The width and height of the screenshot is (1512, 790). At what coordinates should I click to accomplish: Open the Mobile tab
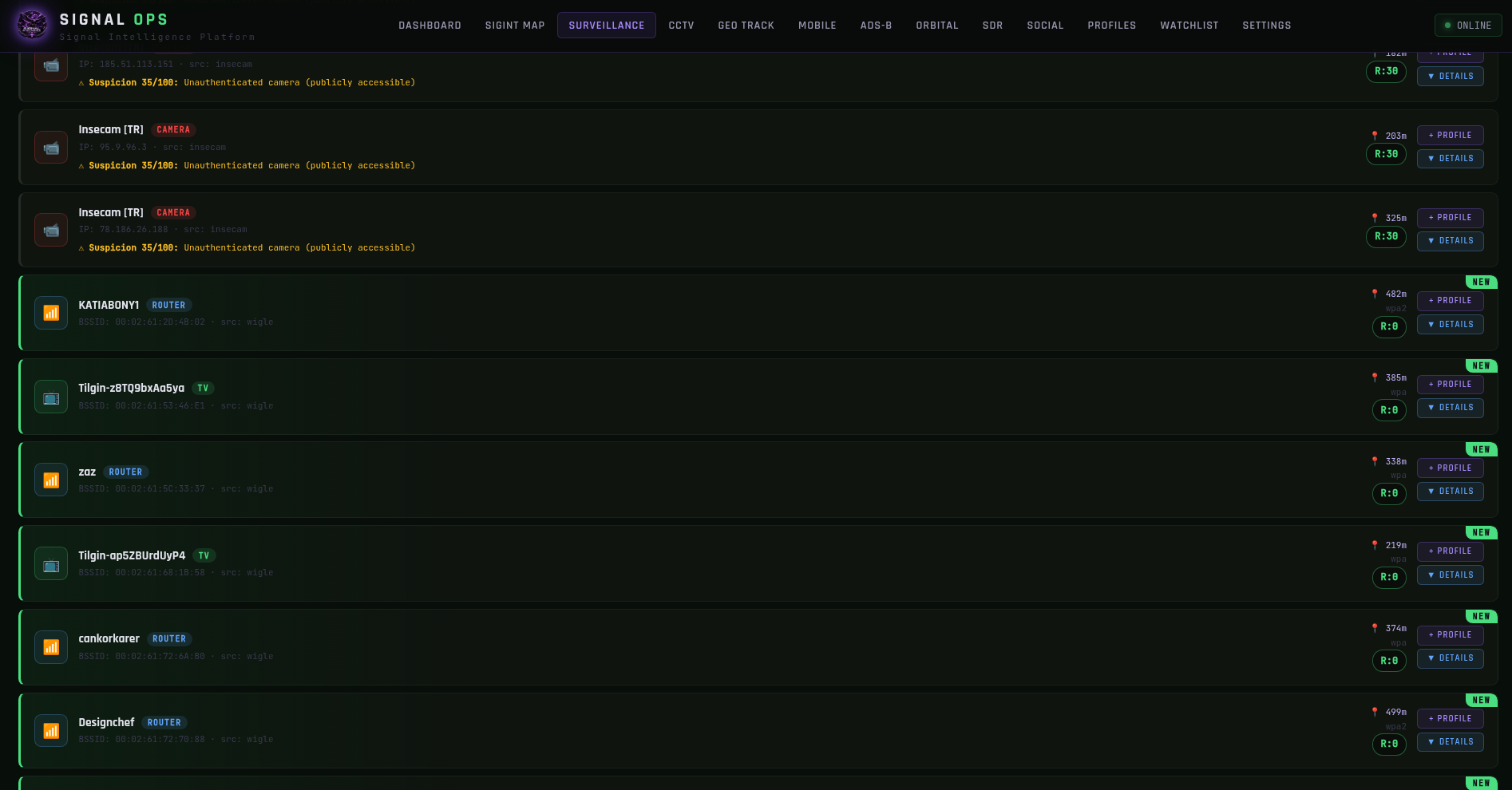(x=817, y=26)
